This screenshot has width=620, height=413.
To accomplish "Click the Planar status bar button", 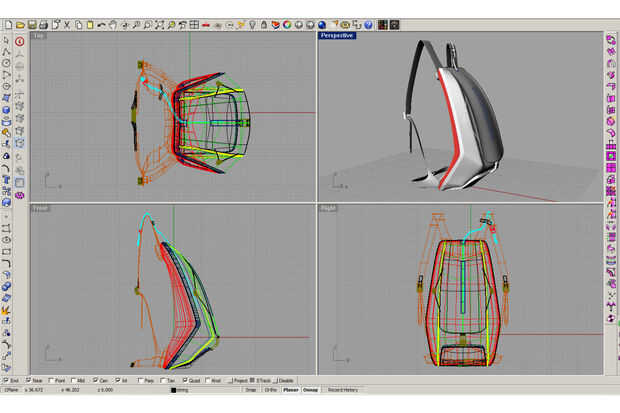I will tap(290, 389).
